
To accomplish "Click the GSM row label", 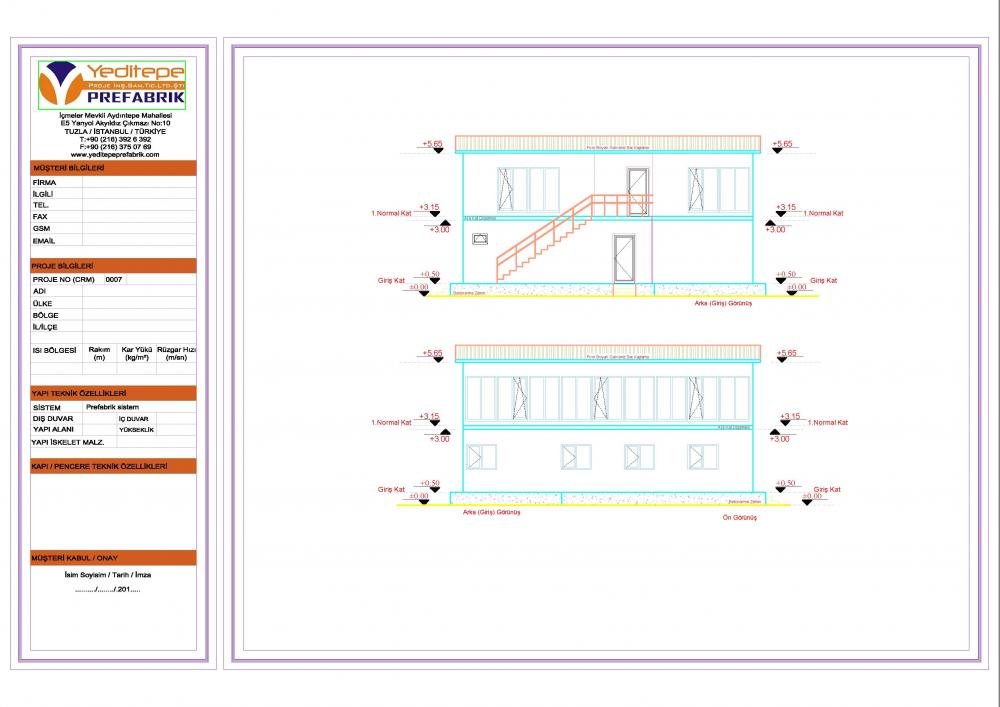I will point(41,228).
